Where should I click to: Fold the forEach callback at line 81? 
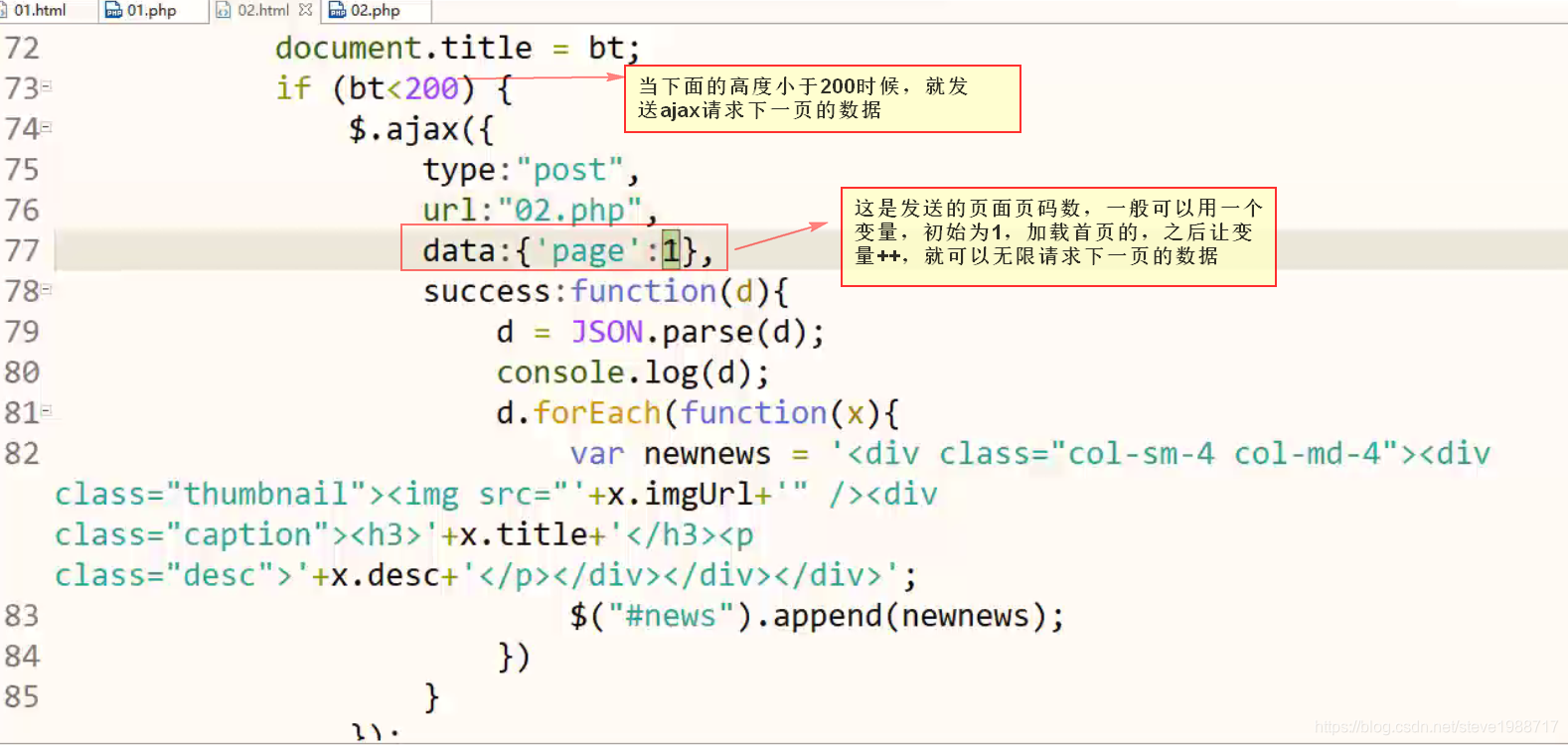[x=46, y=410]
